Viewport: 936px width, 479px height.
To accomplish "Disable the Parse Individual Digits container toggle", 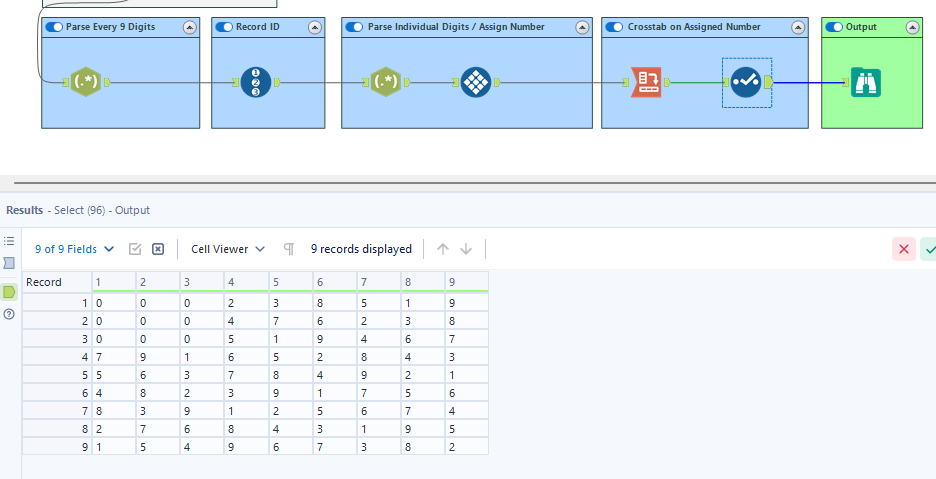I will point(355,27).
